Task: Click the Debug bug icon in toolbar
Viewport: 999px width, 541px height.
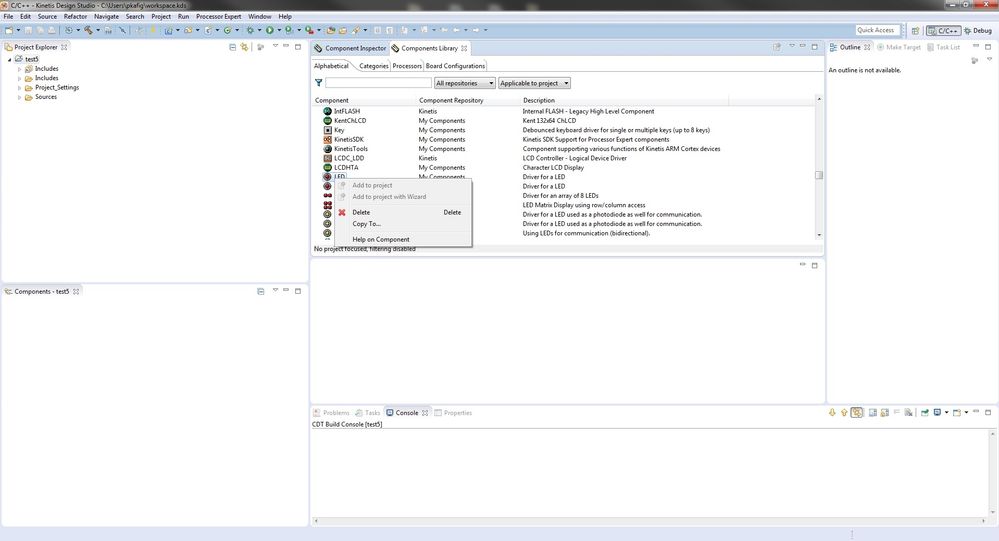Action: pos(250,30)
